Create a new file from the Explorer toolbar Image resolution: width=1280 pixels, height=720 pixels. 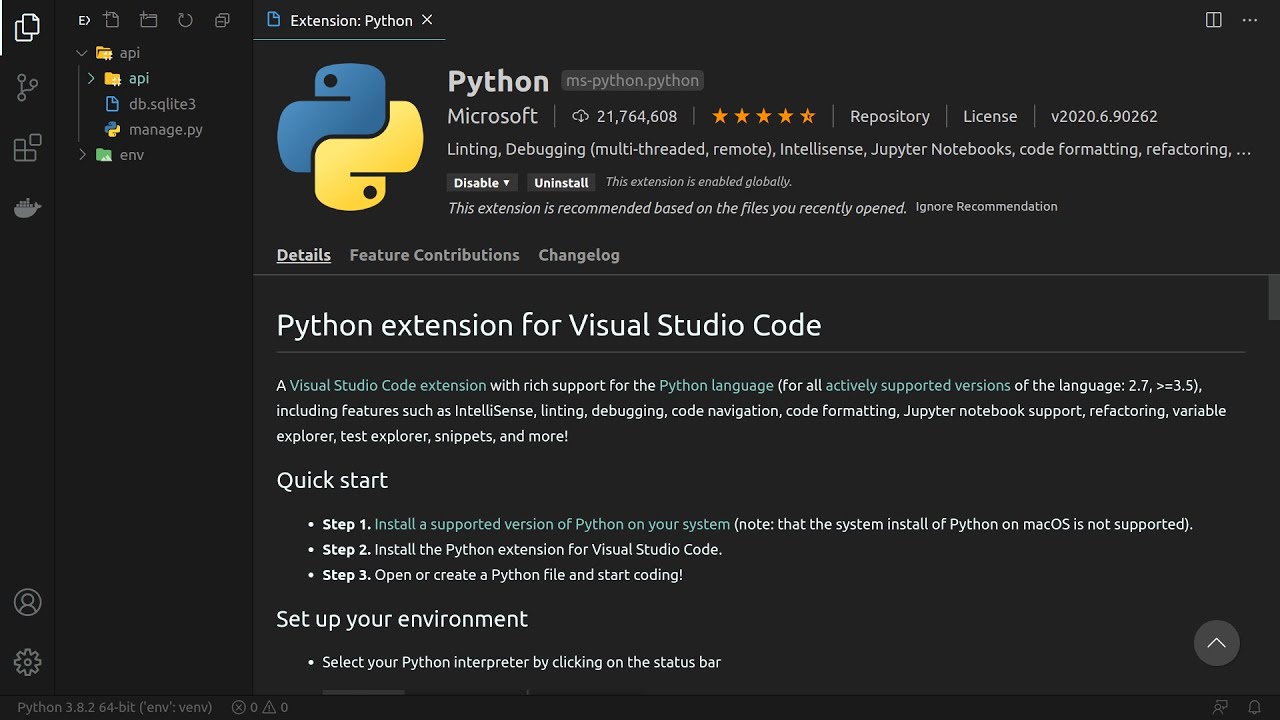pos(112,20)
